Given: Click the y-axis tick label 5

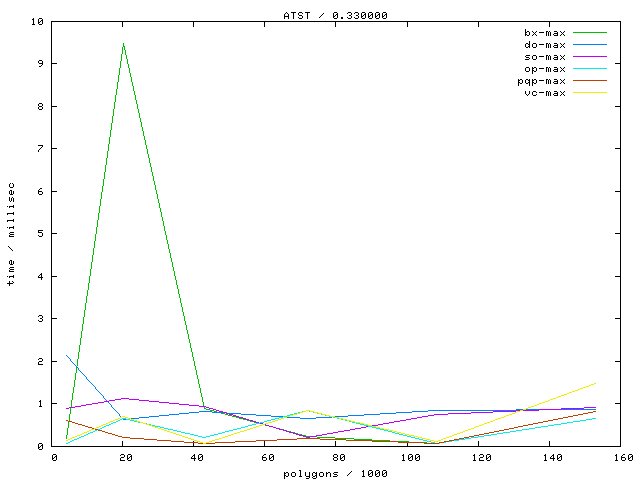Looking at the screenshot, I should 40,234.
